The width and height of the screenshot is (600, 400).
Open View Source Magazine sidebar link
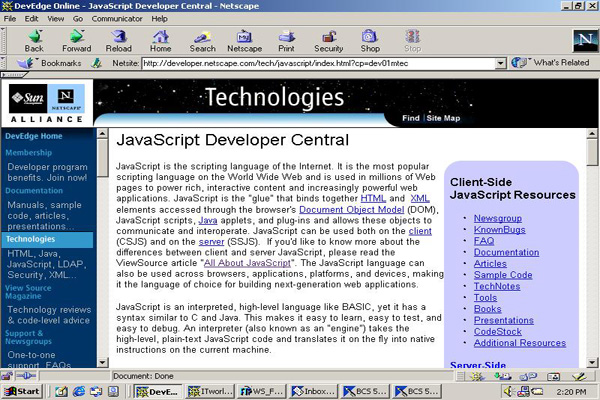[x=28, y=292]
